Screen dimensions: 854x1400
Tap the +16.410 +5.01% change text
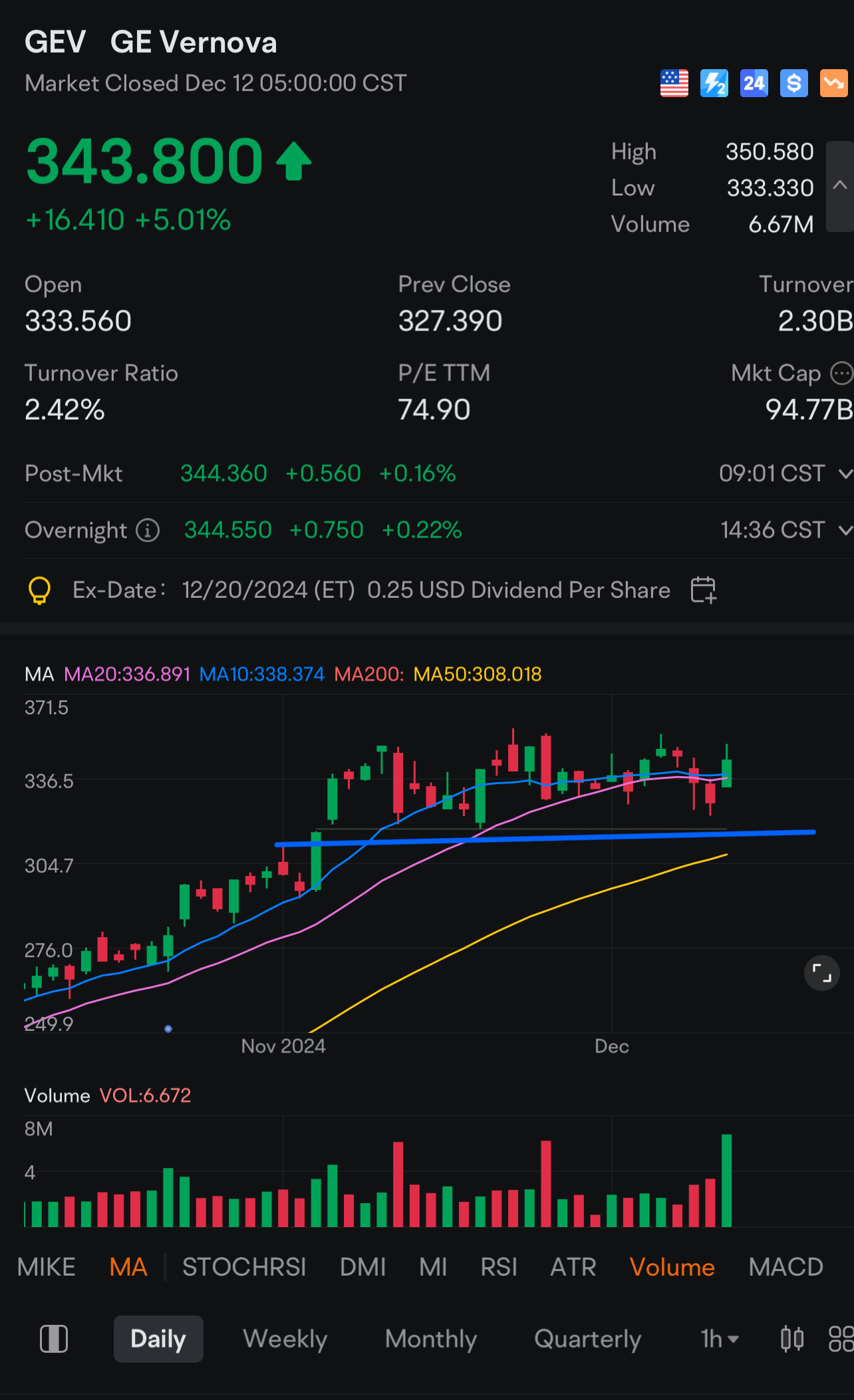[128, 220]
